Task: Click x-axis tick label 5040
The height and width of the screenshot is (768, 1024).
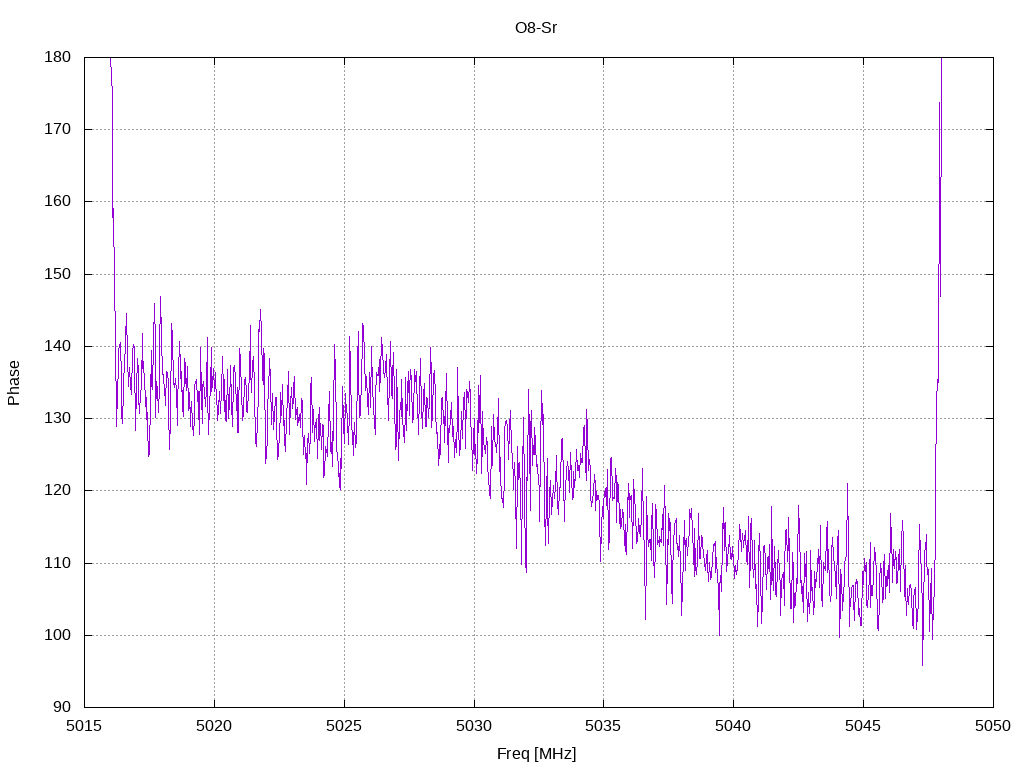Action: (x=733, y=726)
